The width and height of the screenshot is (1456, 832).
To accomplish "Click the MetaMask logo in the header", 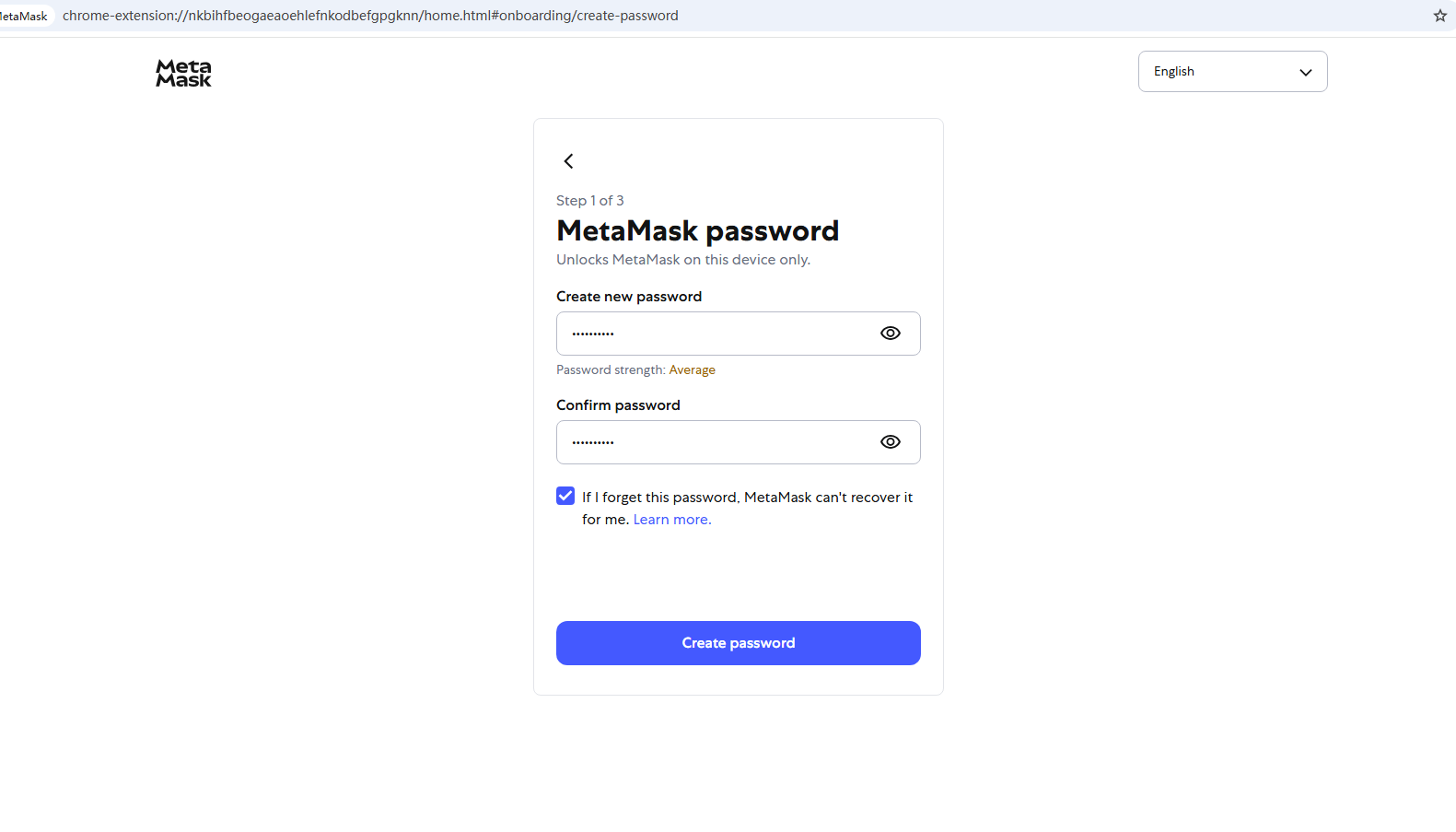I will [183, 73].
